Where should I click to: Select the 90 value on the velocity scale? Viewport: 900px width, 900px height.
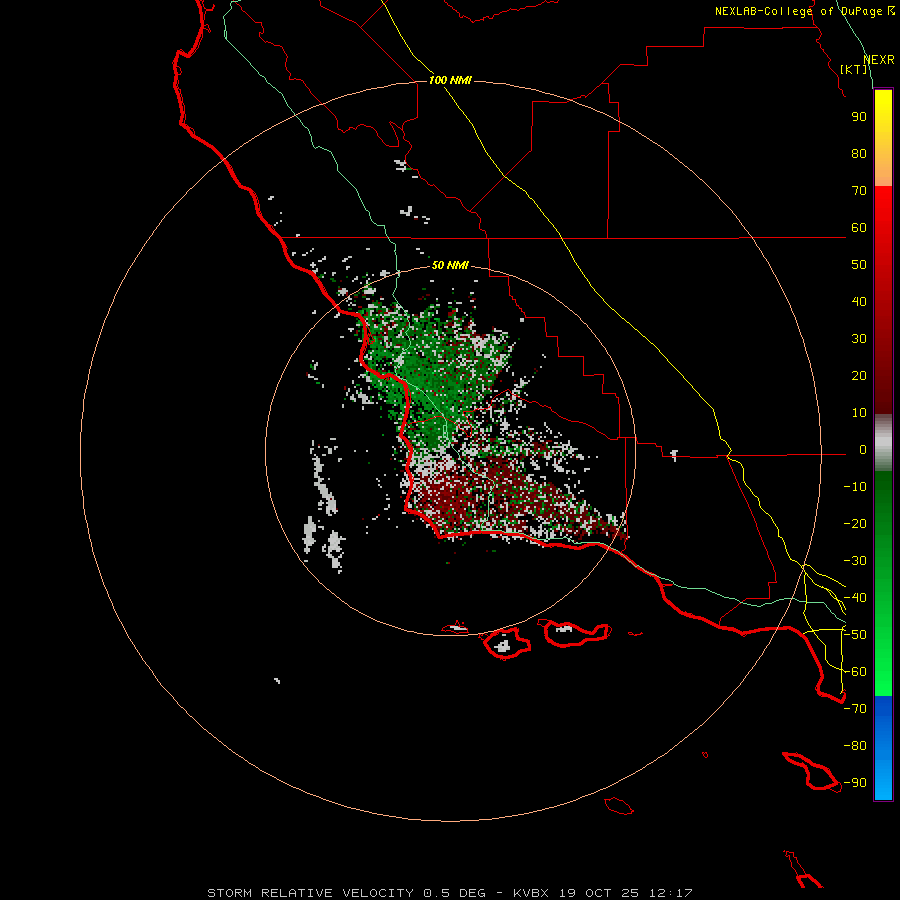click(x=859, y=117)
